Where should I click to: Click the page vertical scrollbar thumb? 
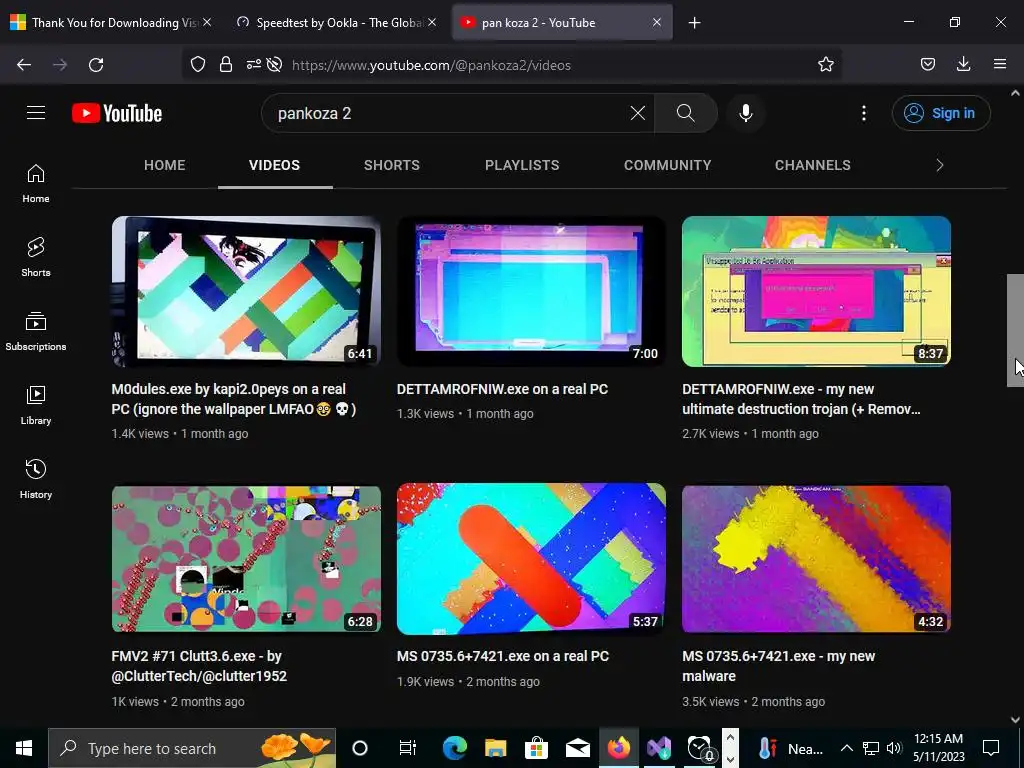tap(1015, 330)
